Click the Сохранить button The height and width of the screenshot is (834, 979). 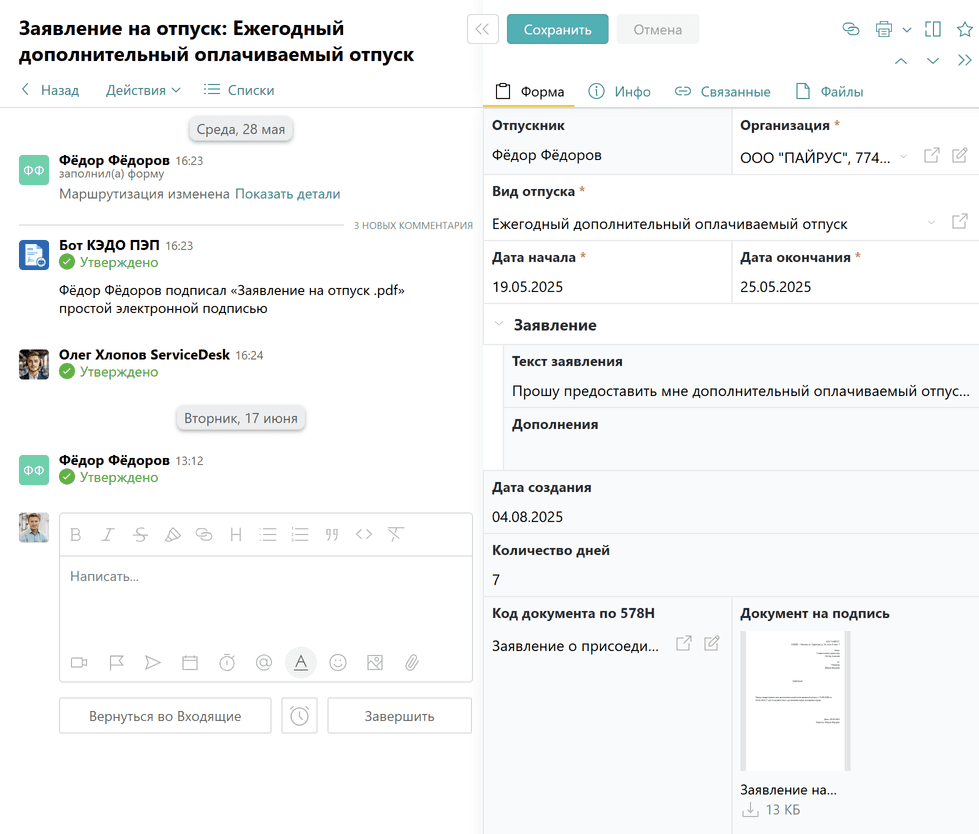(x=557, y=29)
